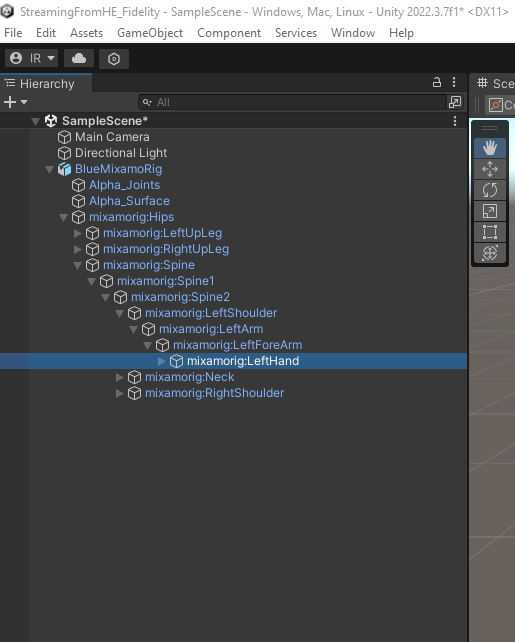Expand mixamorig:Neck

pos(120,377)
